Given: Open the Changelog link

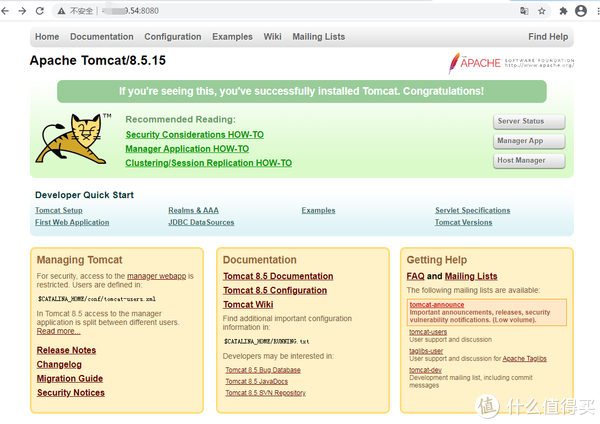Looking at the screenshot, I should tap(59, 364).
